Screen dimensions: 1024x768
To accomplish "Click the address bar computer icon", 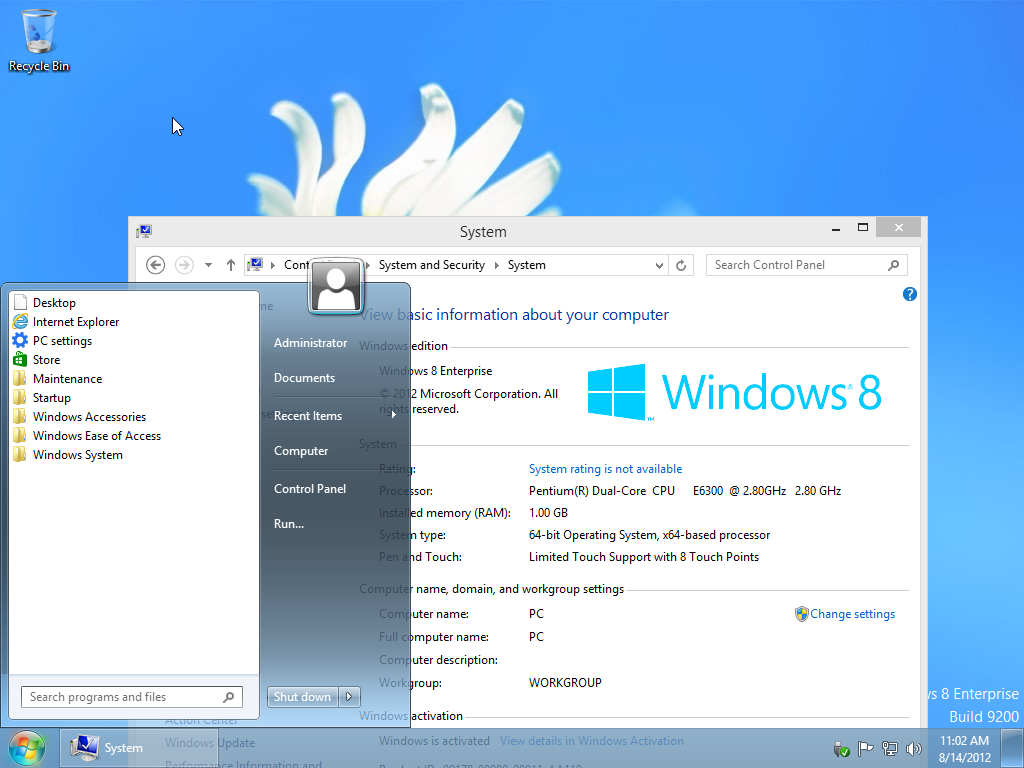I will click(x=255, y=264).
